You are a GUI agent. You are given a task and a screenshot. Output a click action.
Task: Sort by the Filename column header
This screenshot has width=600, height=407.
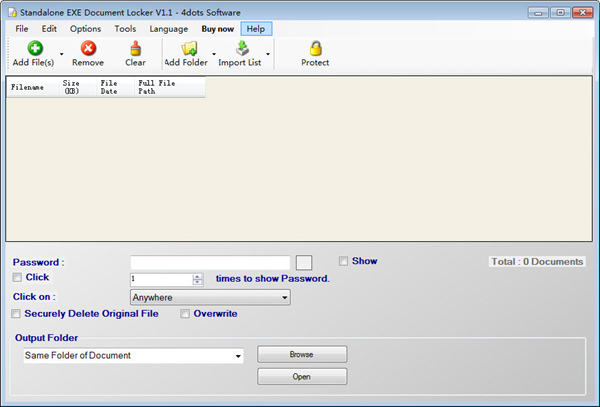(x=33, y=87)
